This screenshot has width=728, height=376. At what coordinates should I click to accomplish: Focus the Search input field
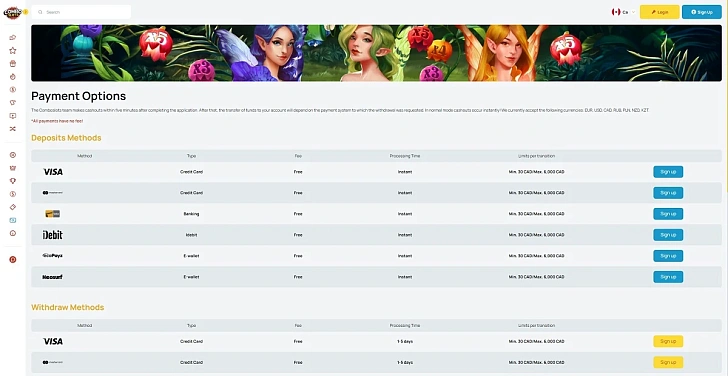tap(81, 12)
